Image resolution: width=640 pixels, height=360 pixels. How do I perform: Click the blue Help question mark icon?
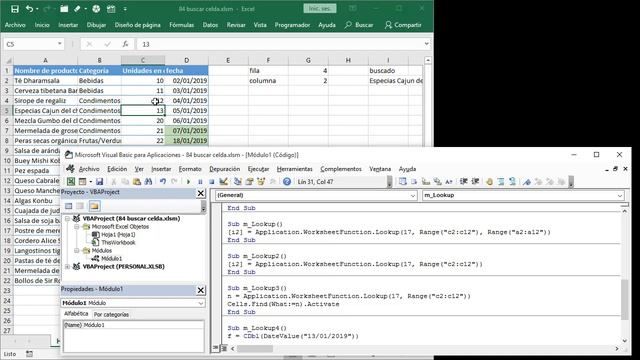287,182
